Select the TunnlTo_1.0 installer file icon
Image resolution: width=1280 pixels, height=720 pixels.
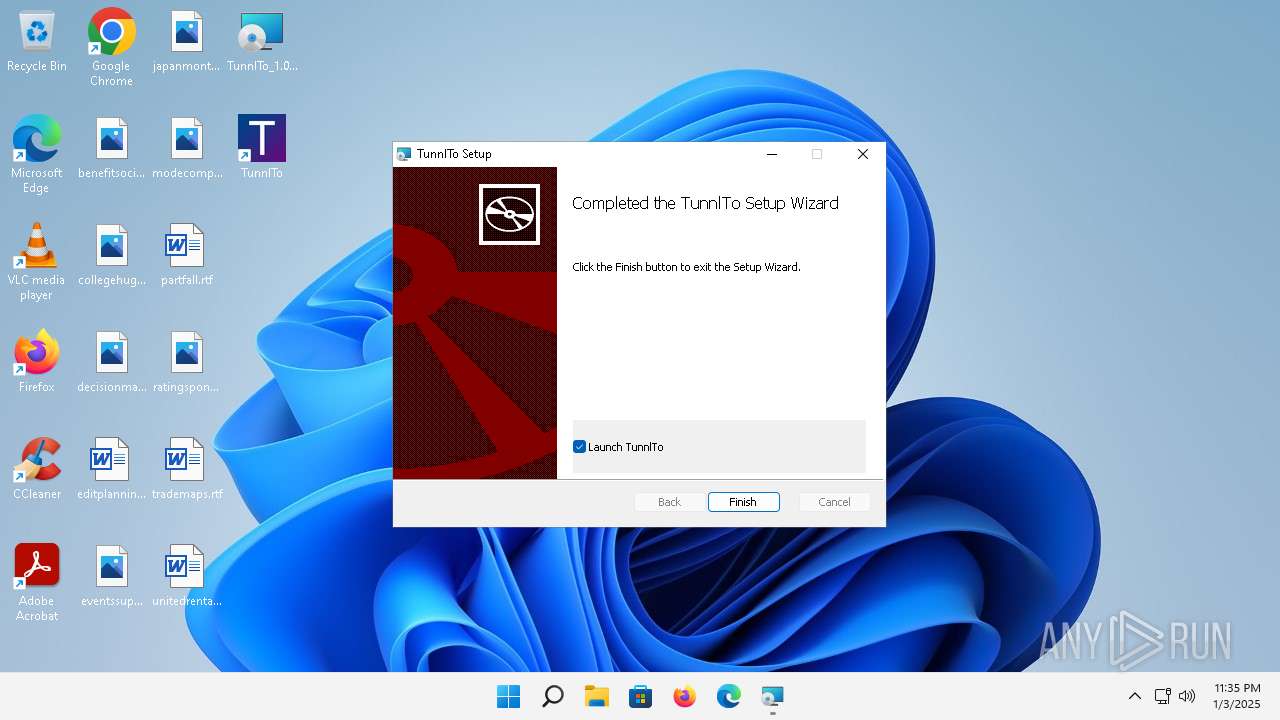coord(262,42)
